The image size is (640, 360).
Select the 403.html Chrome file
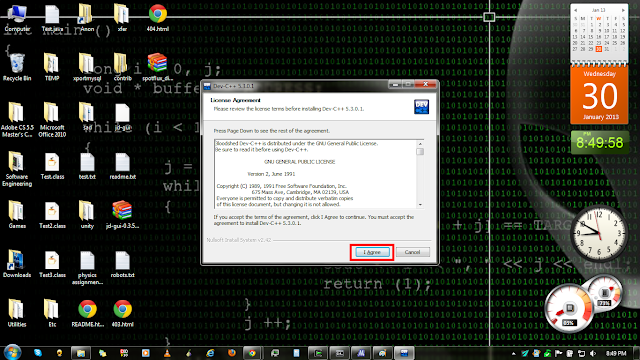point(122,313)
